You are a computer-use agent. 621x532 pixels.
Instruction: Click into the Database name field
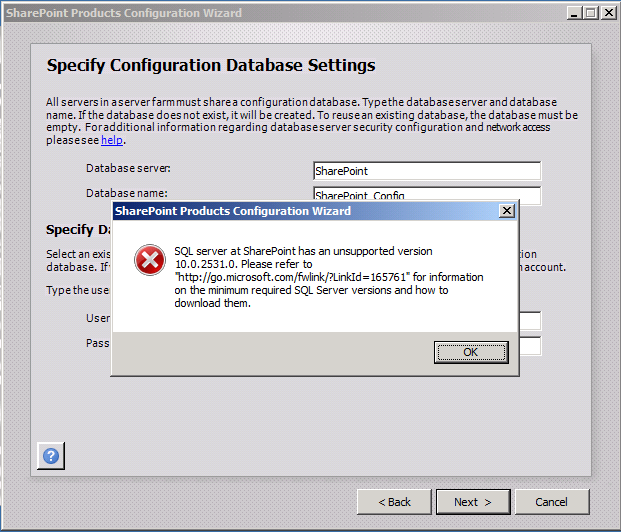pyautogui.click(x=426, y=193)
